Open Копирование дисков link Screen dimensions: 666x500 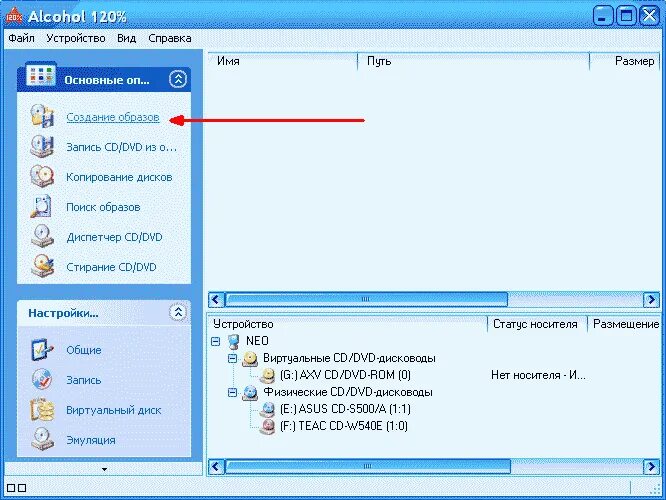(119, 177)
